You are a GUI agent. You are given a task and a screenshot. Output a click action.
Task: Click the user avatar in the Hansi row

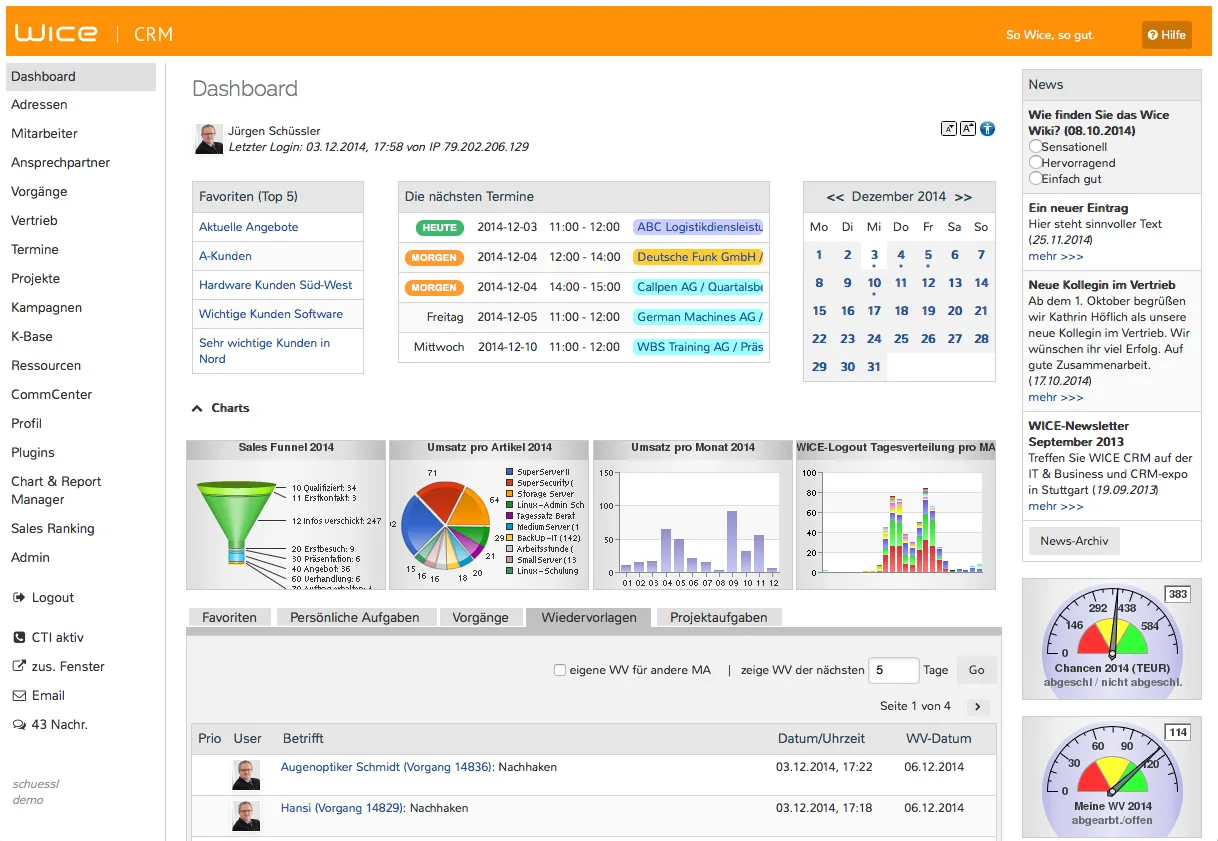(246, 815)
